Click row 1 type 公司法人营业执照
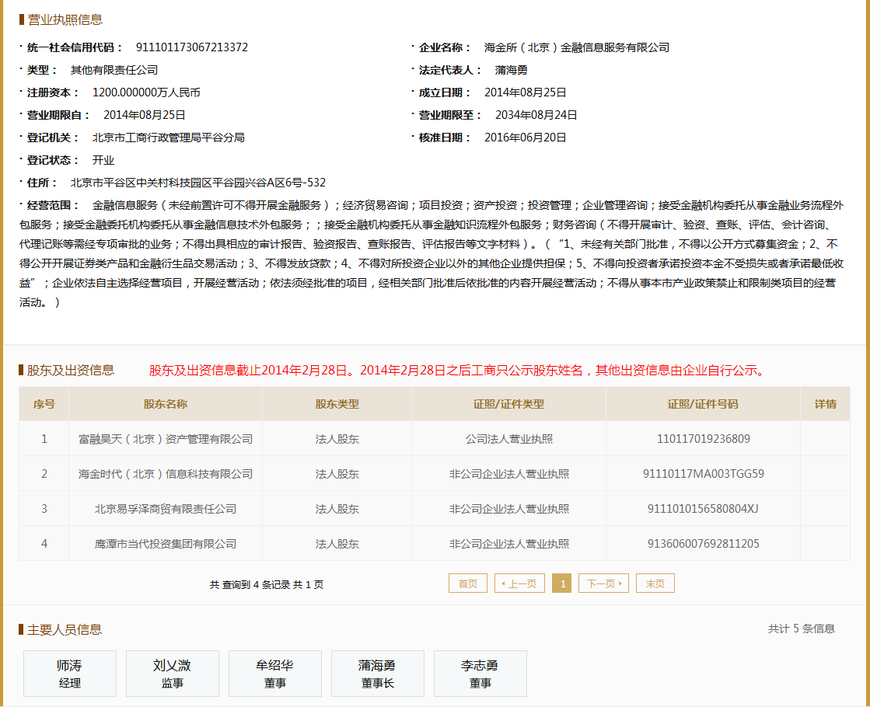870x707 pixels. (509, 439)
